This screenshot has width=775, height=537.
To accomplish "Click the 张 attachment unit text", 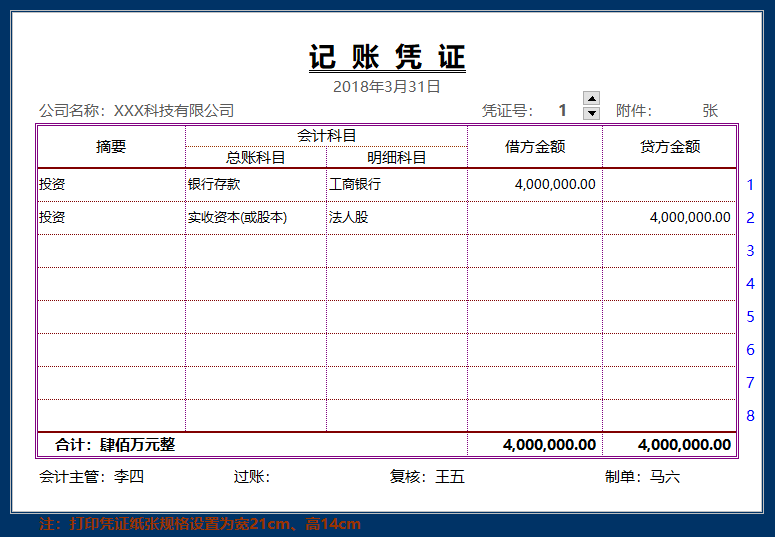I will click(710, 110).
